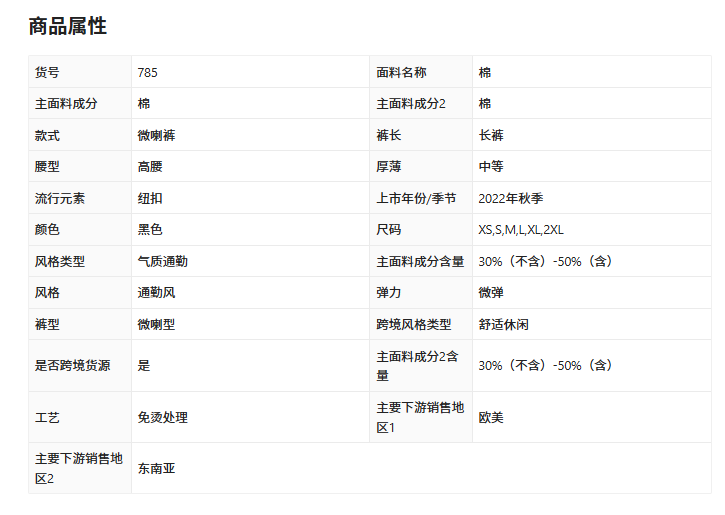Image resolution: width=725 pixels, height=515 pixels.
Task: Select the 纽扣 popular element value
Action: tap(150, 198)
